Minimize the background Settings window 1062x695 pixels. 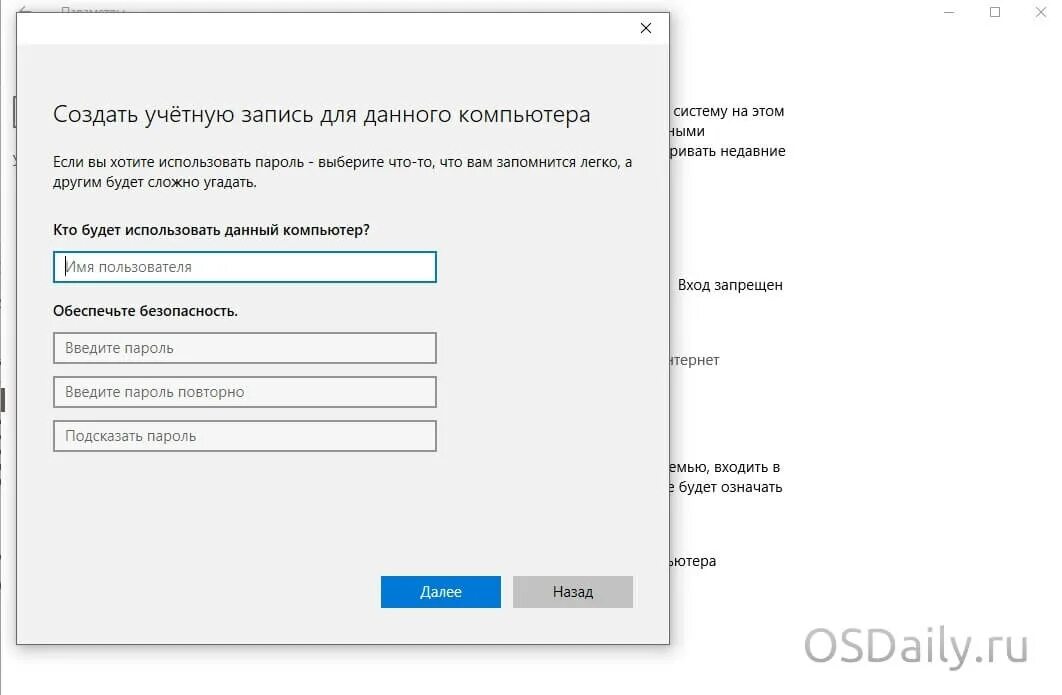point(949,12)
